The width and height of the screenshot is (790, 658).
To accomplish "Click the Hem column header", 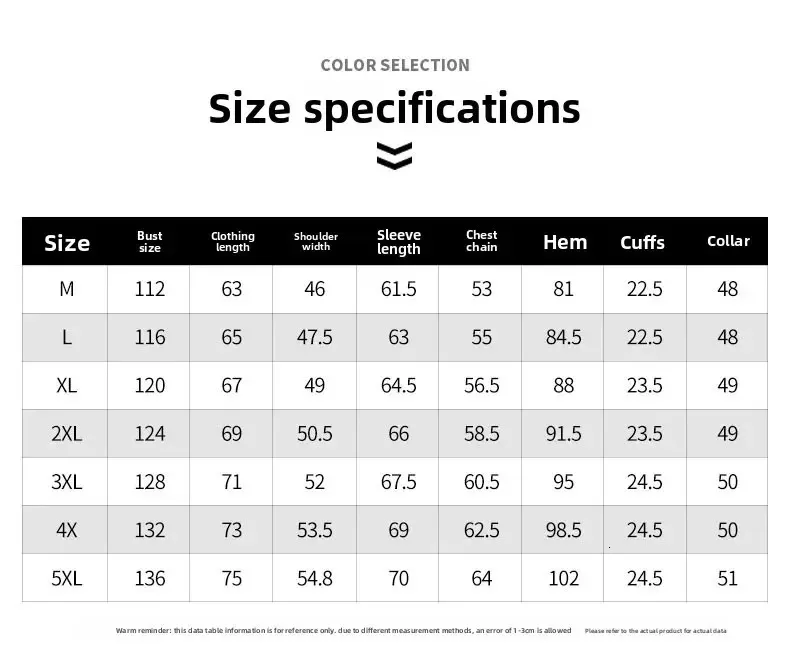I will pyautogui.click(x=565, y=242).
